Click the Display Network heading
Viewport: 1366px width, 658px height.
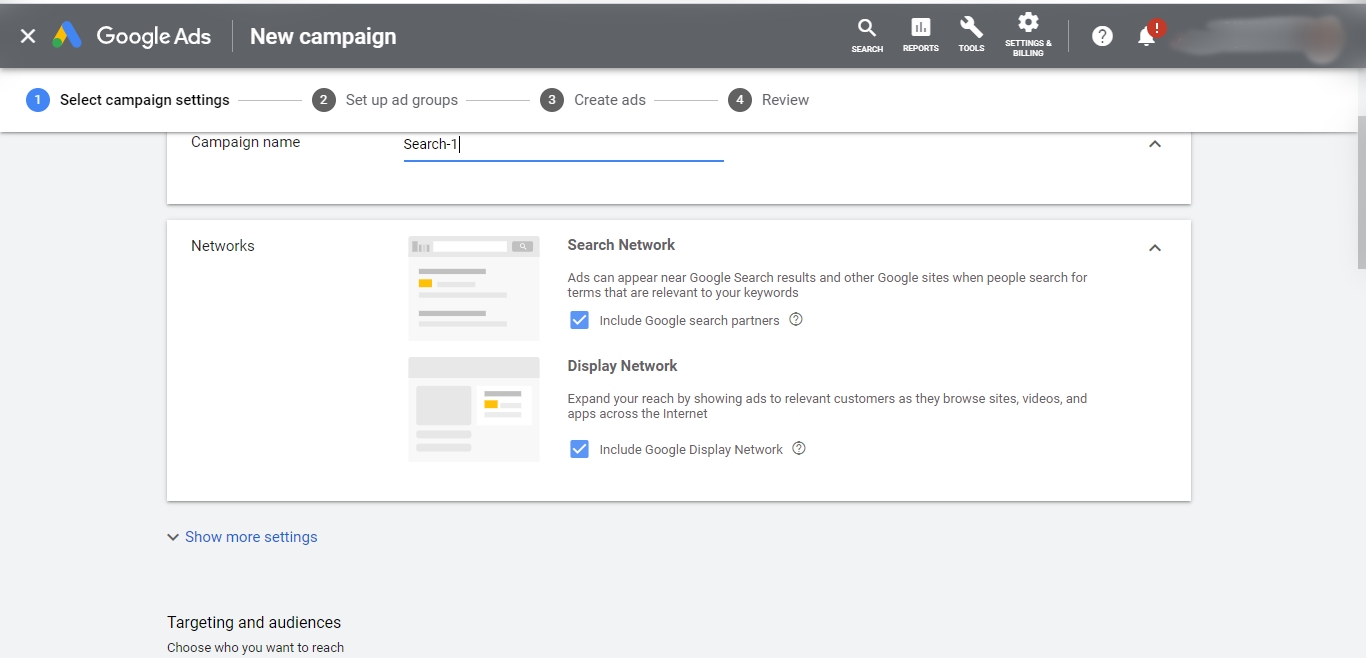click(622, 366)
